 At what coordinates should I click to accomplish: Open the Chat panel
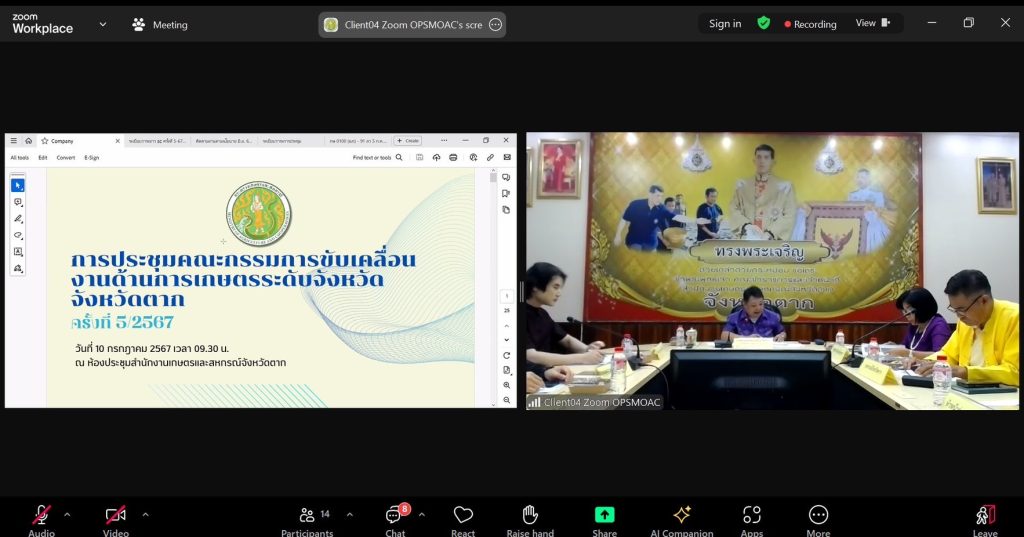(395, 520)
